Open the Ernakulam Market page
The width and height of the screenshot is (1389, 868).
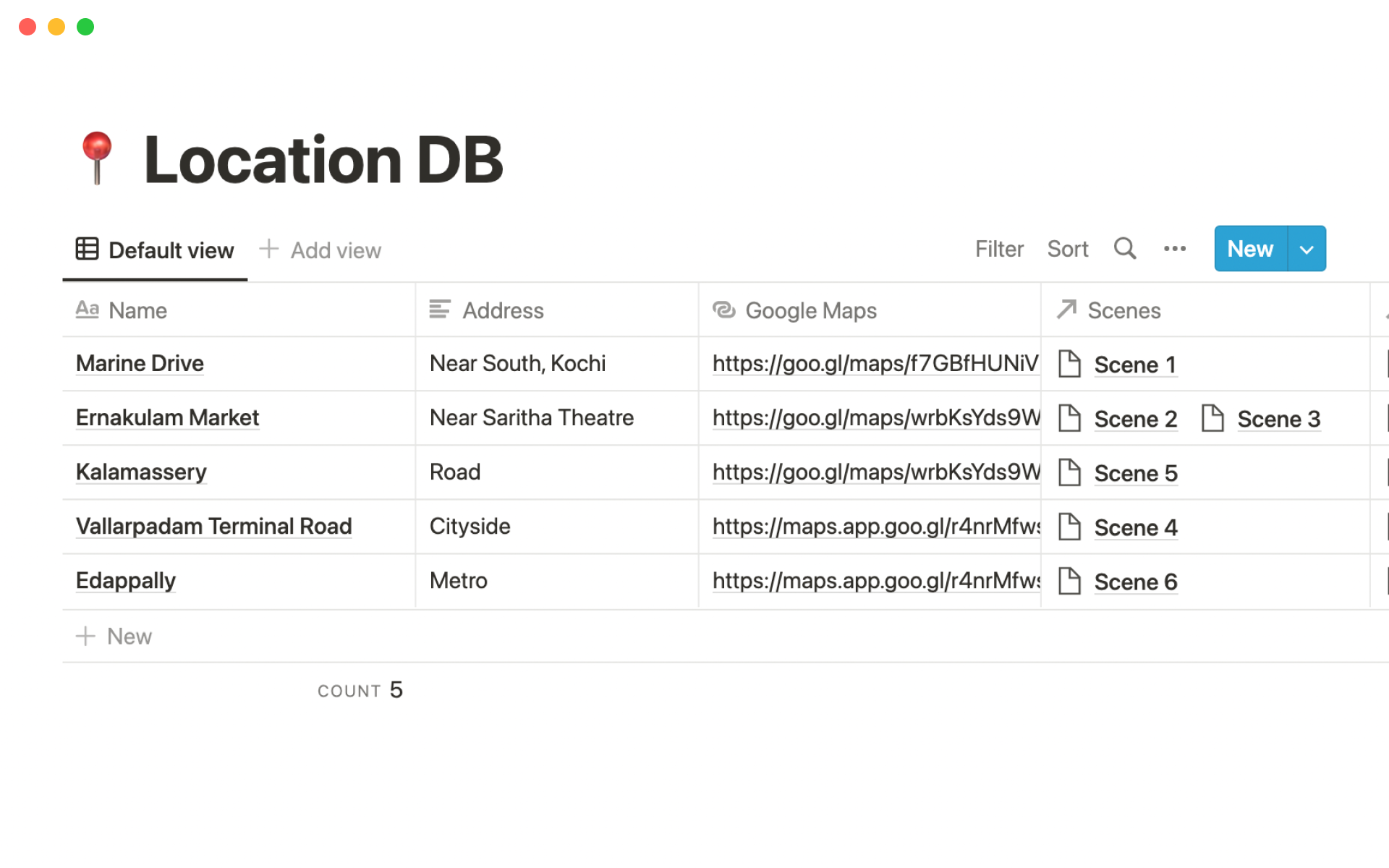pos(167,417)
